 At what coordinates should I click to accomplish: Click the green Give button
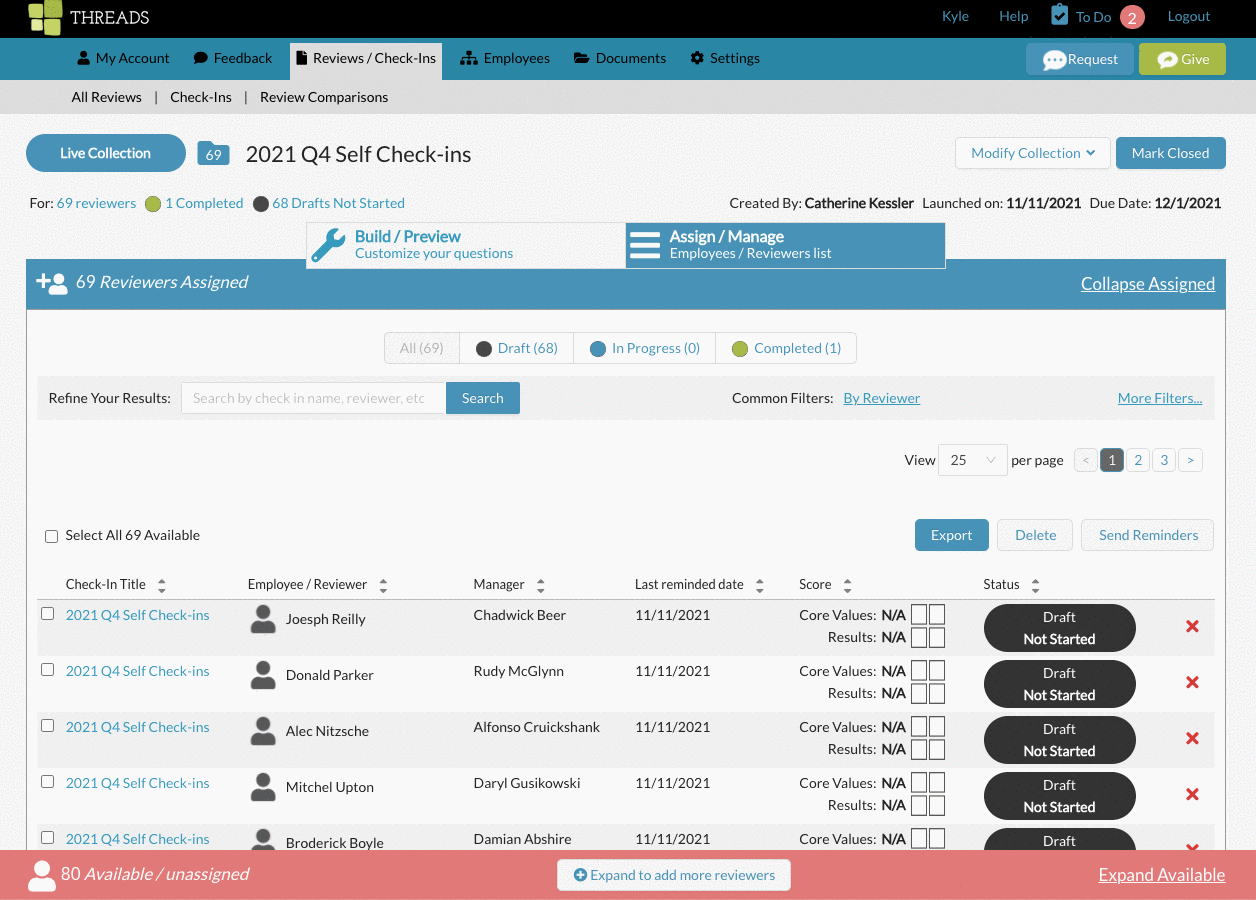(1182, 59)
